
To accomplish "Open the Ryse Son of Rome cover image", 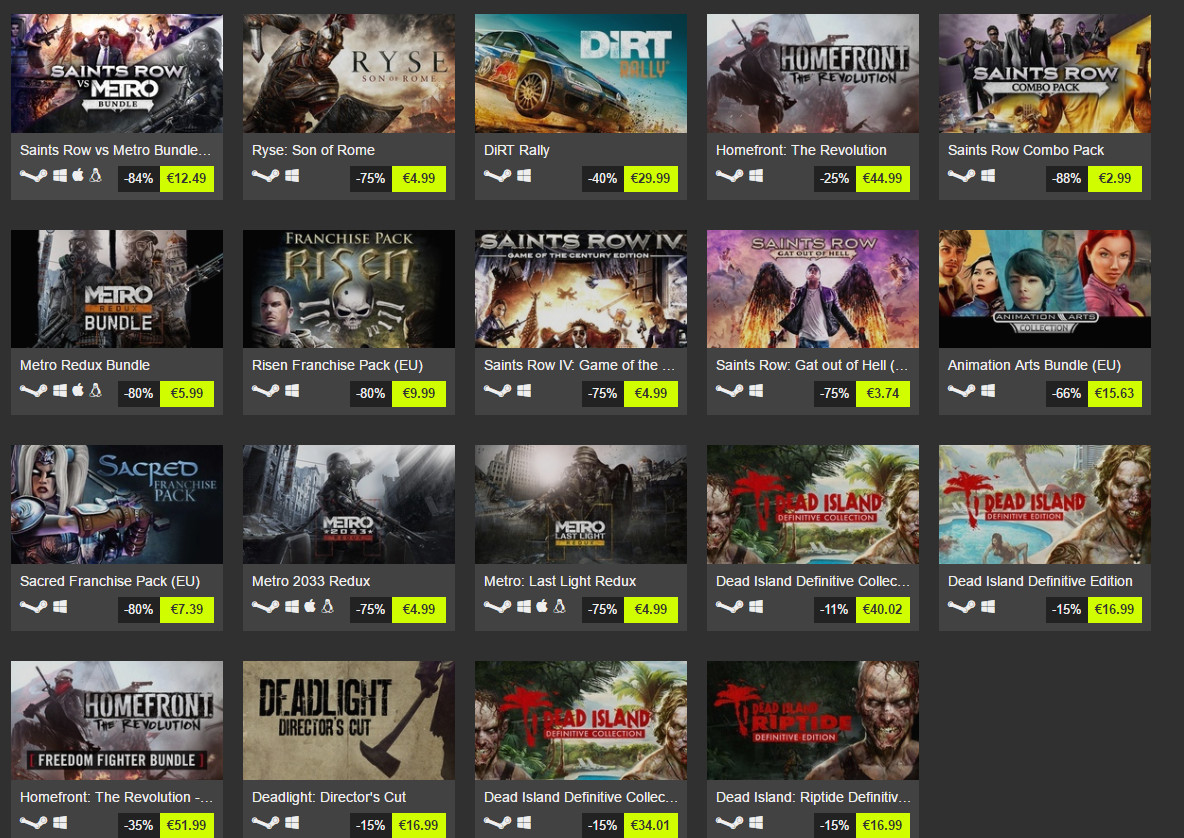I will coord(349,73).
